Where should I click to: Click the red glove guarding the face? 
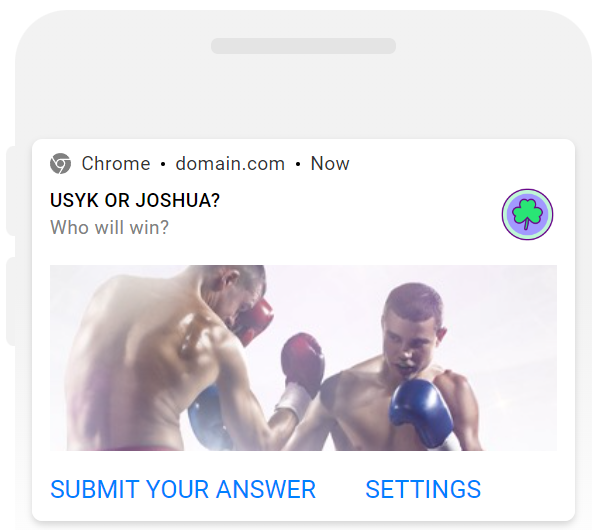click(x=252, y=320)
